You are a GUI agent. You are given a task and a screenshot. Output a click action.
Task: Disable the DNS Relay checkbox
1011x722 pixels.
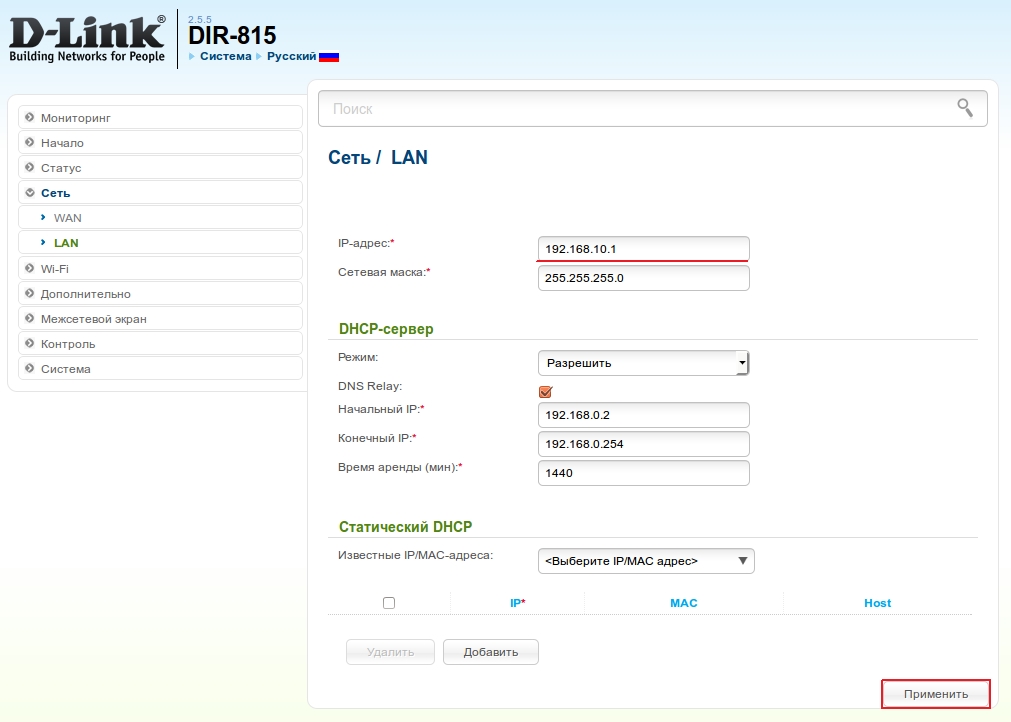tap(545, 392)
